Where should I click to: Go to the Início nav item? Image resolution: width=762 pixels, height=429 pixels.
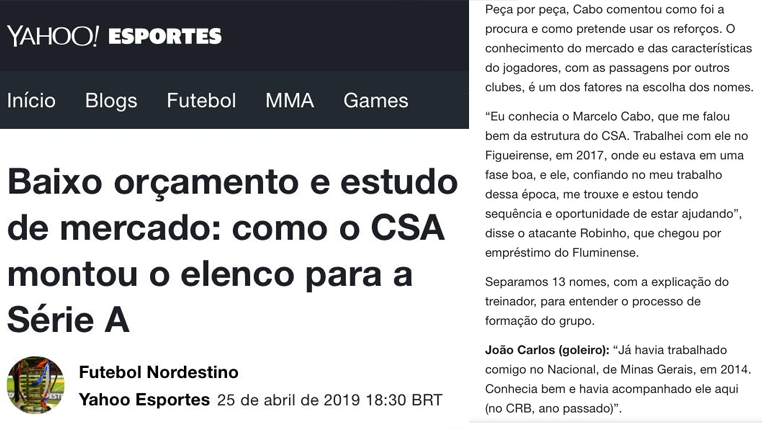[x=31, y=101]
